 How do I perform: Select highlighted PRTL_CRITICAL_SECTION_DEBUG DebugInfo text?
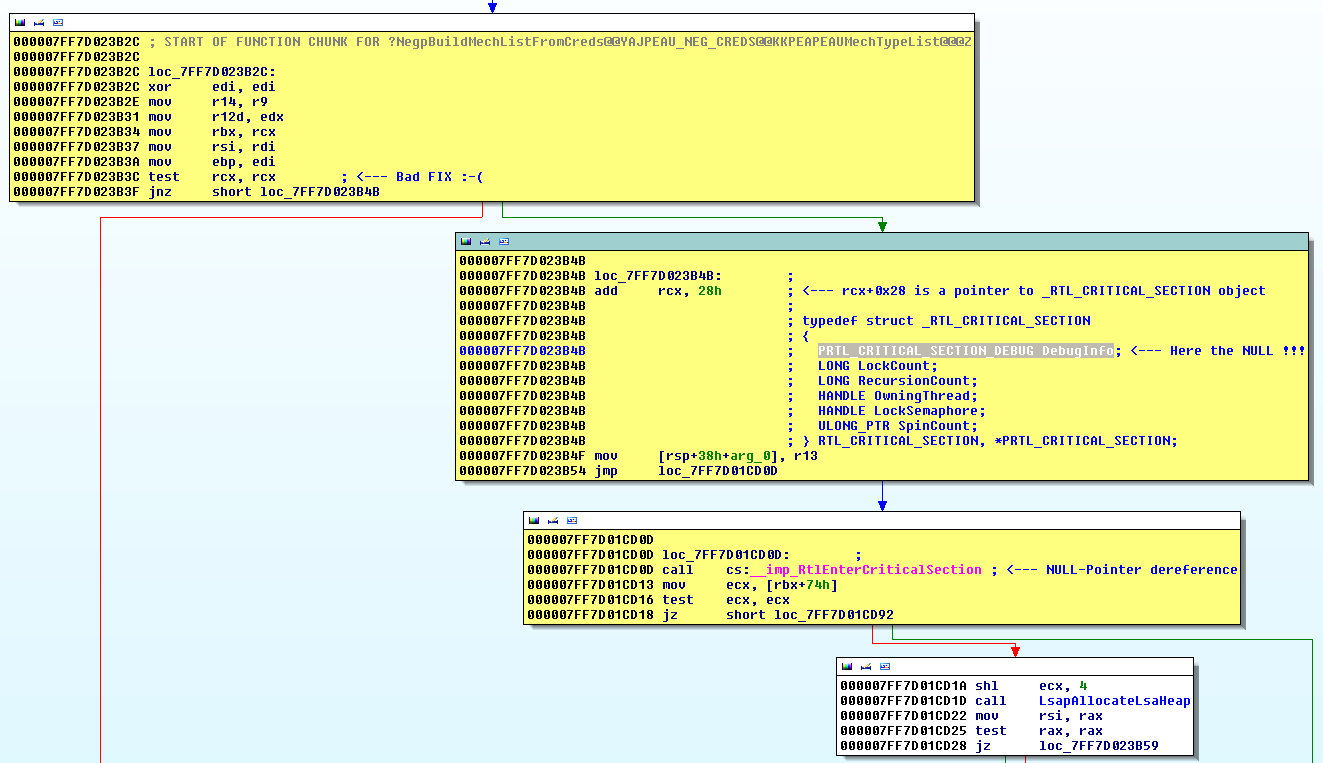tap(965, 351)
